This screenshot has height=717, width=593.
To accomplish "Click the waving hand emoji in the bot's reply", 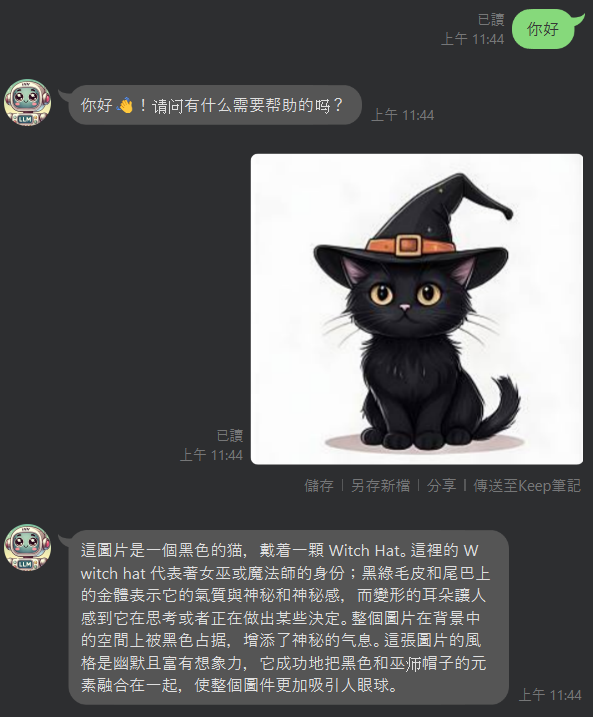I will pos(124,106).
